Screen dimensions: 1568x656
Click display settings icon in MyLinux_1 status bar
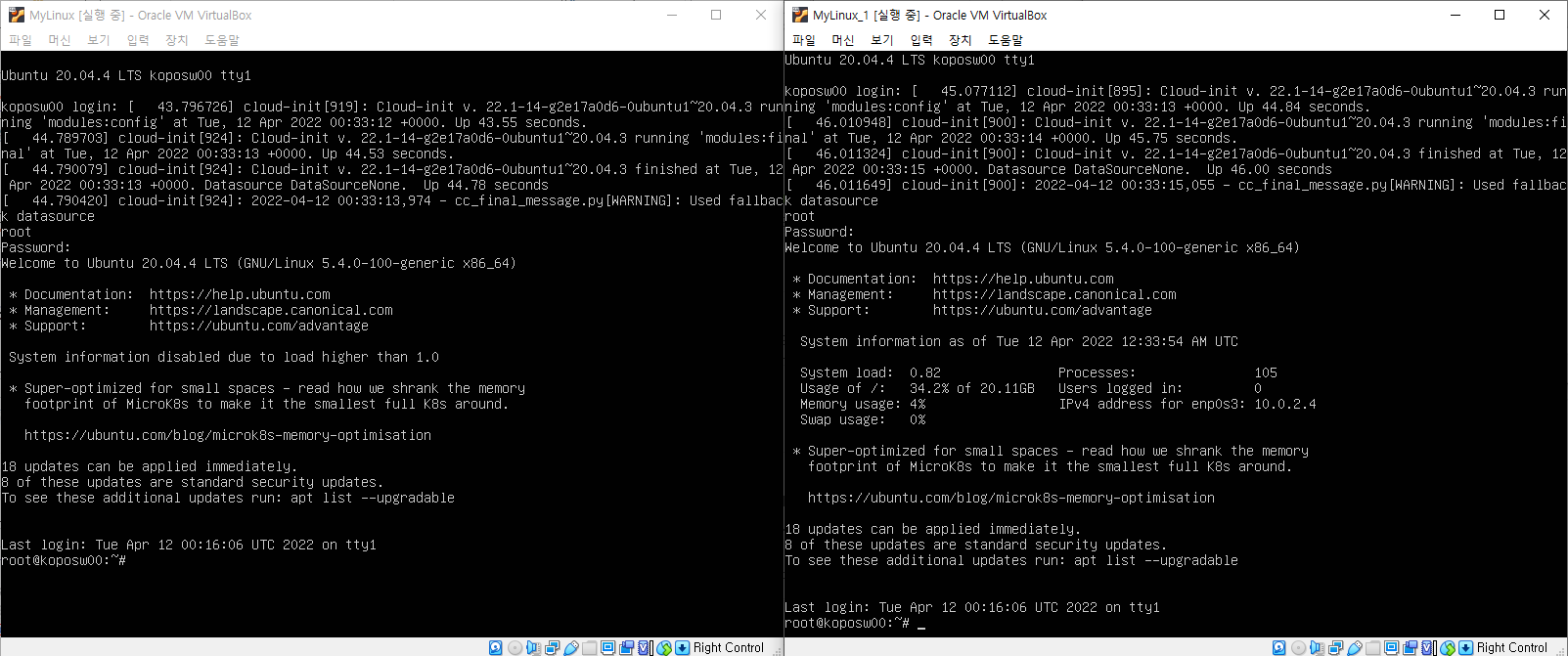click(1392, 647)
